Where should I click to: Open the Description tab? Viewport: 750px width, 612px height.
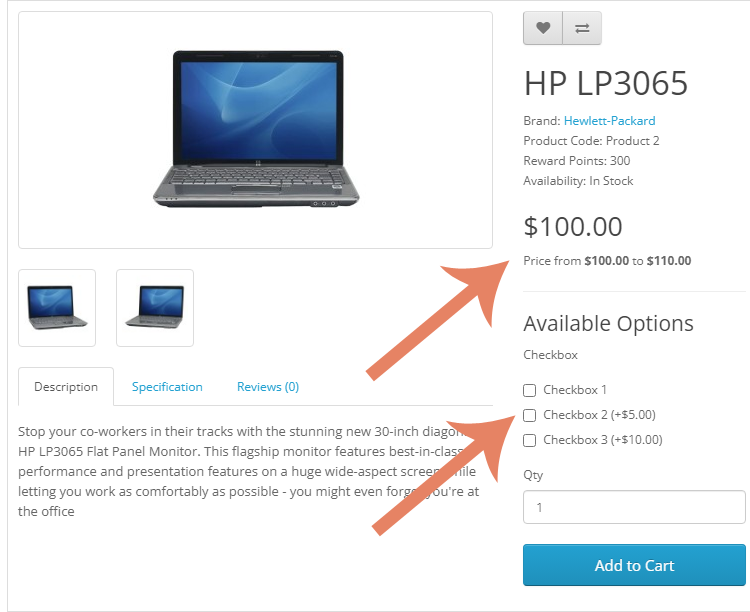66,387
